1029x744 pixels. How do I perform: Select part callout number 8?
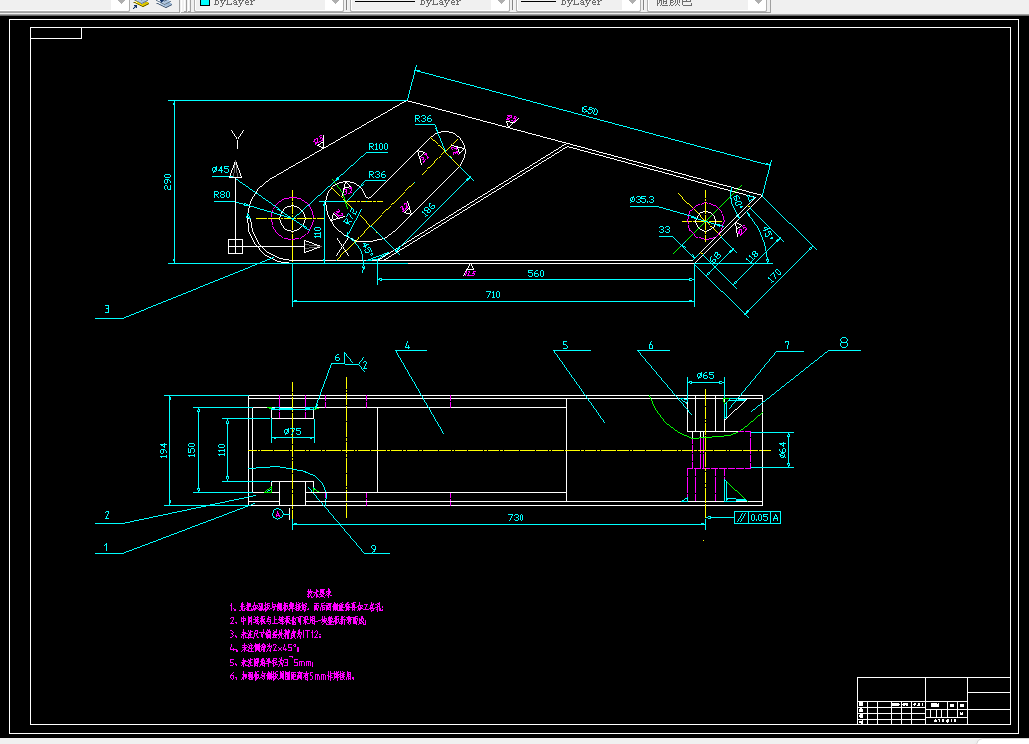tap(844, 342)
